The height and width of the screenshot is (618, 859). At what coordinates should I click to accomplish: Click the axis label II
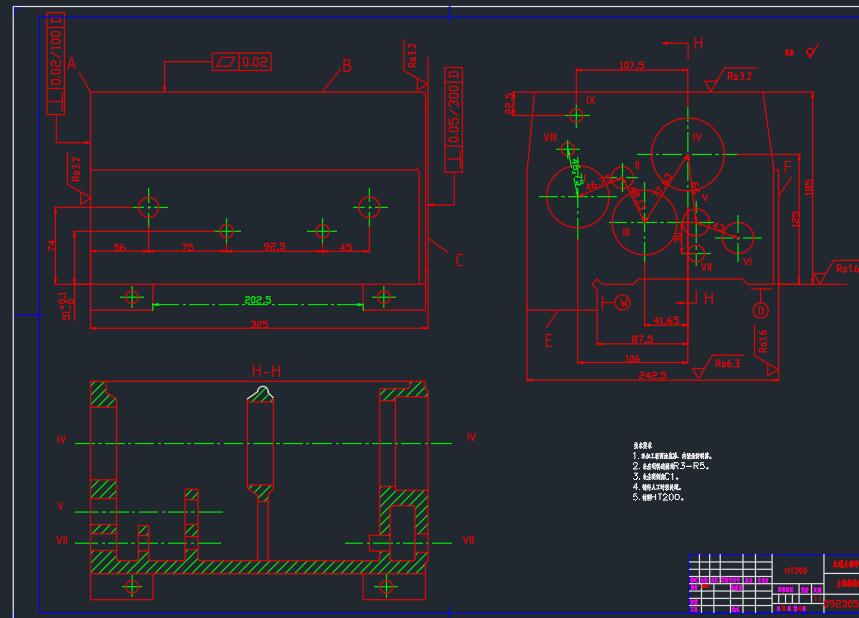coord(637,165)
